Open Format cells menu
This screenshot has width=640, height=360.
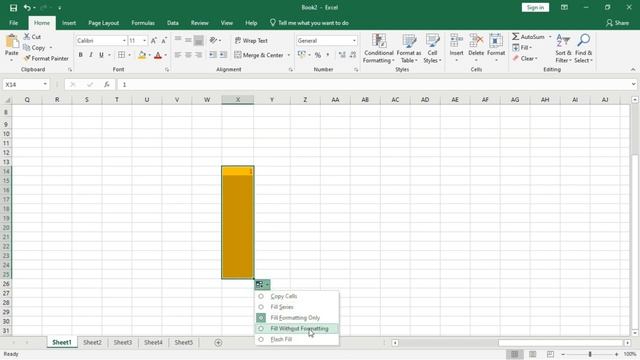pyautogui.click(x=496, y=48)
